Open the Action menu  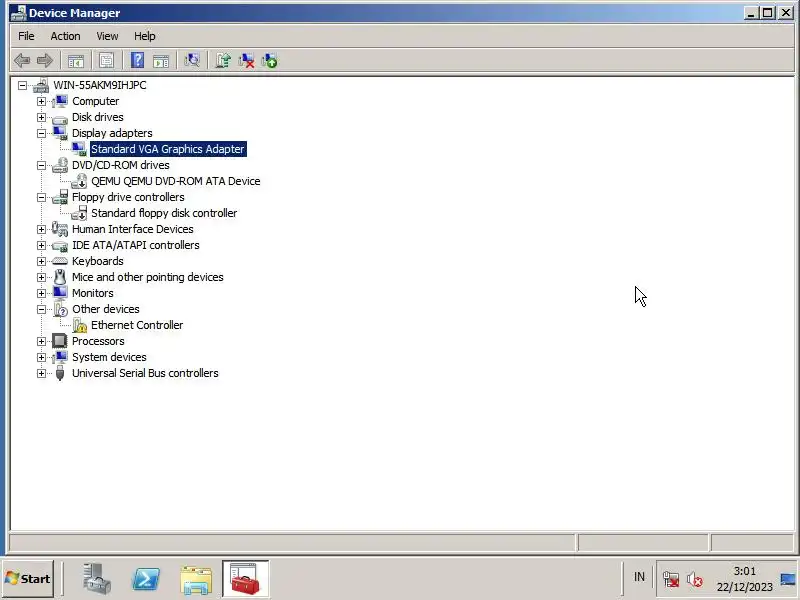[x=65, y=36]
